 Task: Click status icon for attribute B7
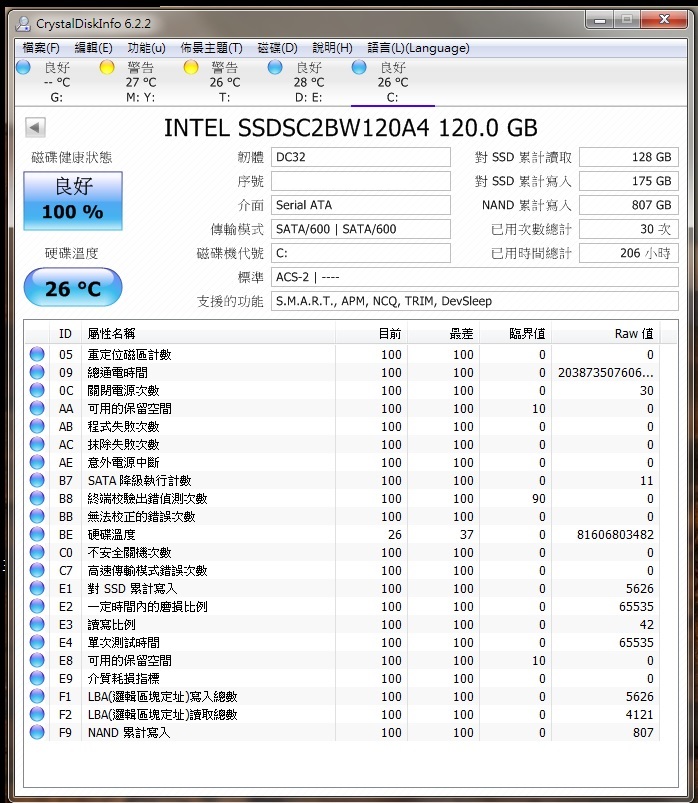click(x=37, y=480)
